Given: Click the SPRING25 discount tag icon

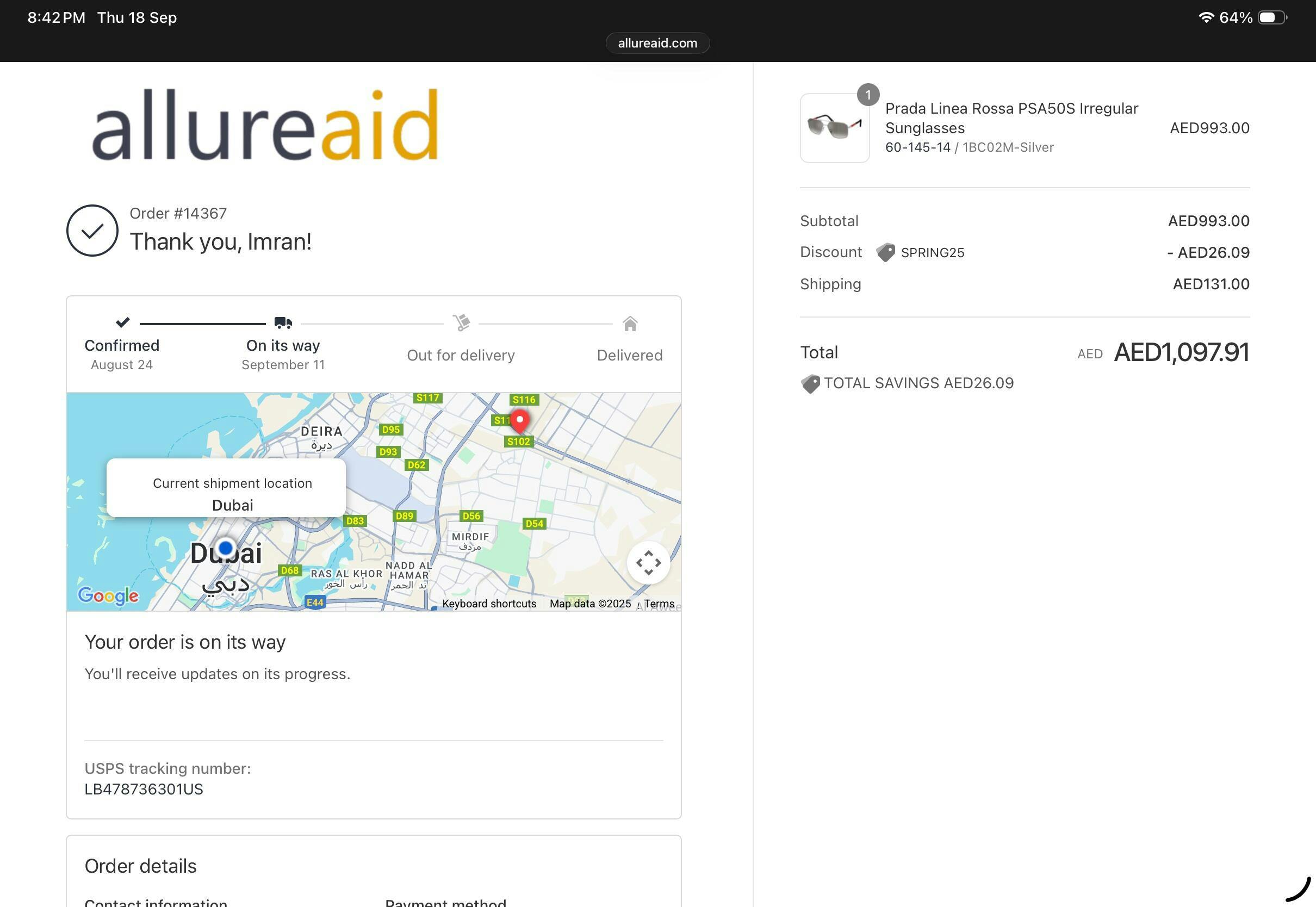Looking at the screenshot, I should [885, 252].
